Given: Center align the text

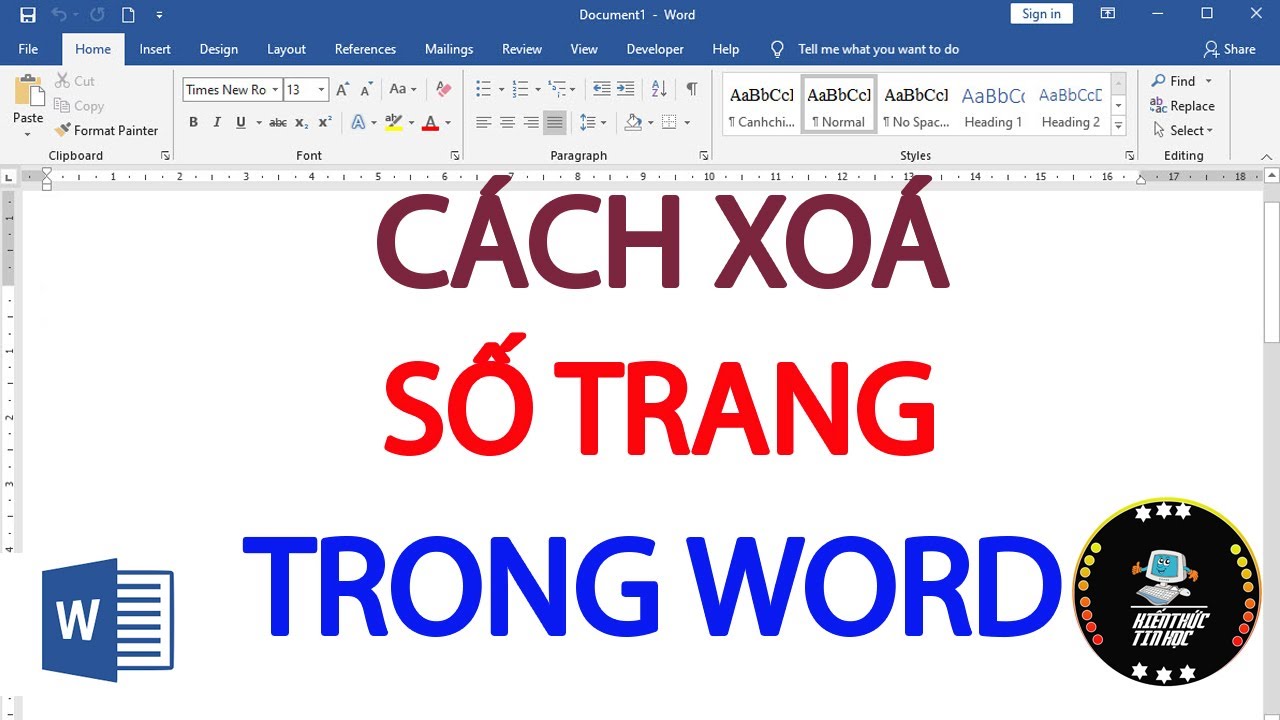Looking at the screenshot, I should [x=507, y=123].
